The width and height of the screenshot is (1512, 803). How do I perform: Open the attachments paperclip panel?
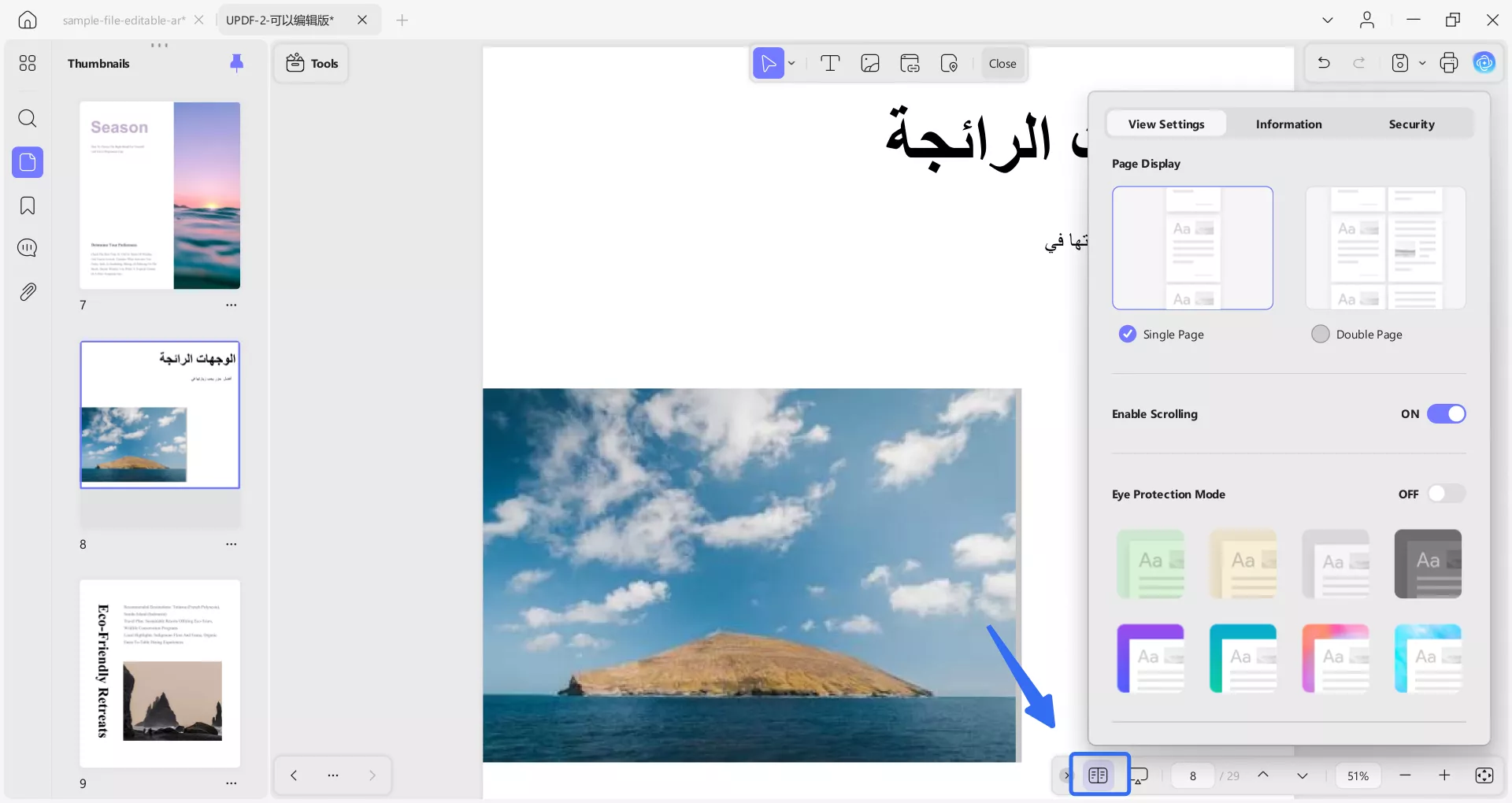[28, 292]
